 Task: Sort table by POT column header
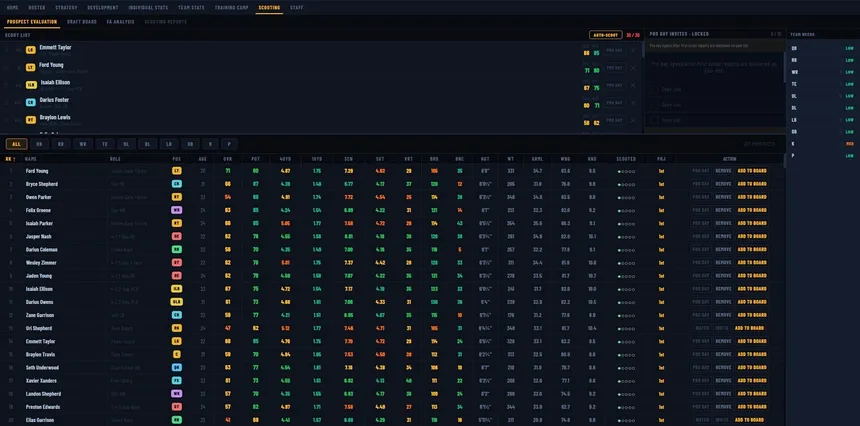tap(256, 160)
